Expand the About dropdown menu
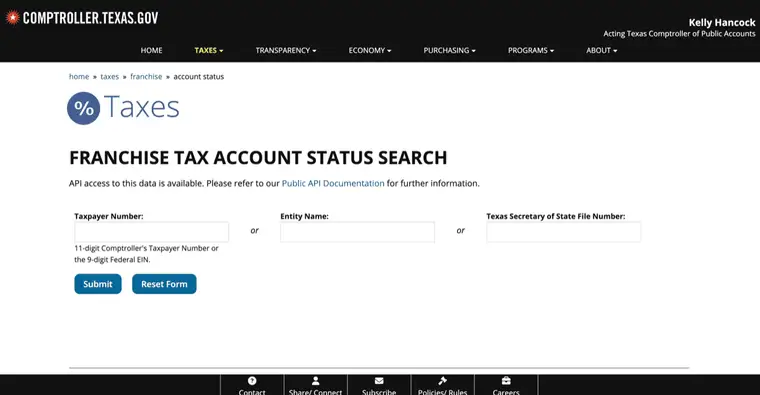This screenshot has height=395, width=760. click(602, 50)
